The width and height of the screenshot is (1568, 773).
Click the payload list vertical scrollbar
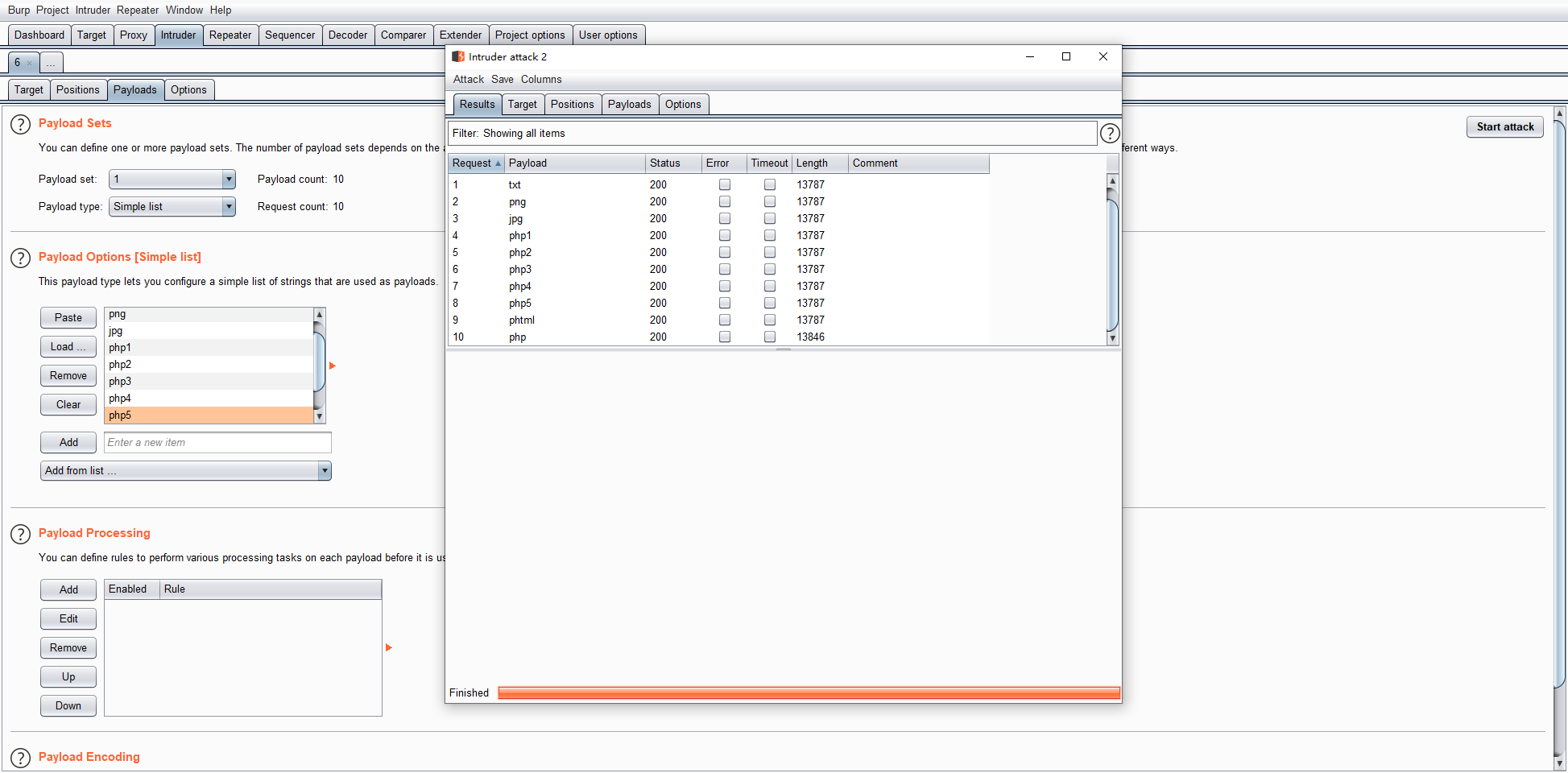coord(320,366)
